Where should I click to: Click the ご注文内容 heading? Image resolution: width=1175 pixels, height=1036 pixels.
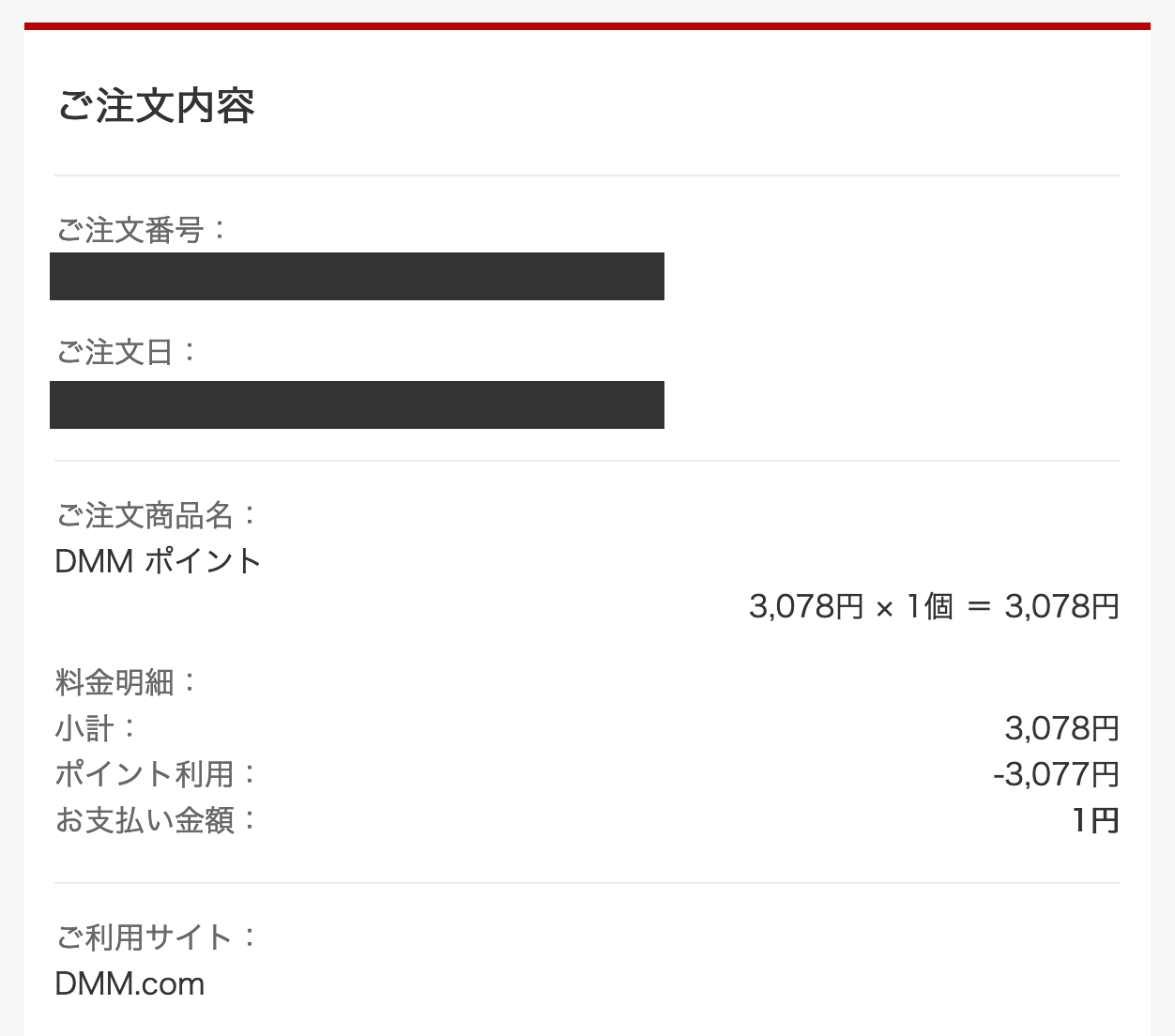(156, 105)
